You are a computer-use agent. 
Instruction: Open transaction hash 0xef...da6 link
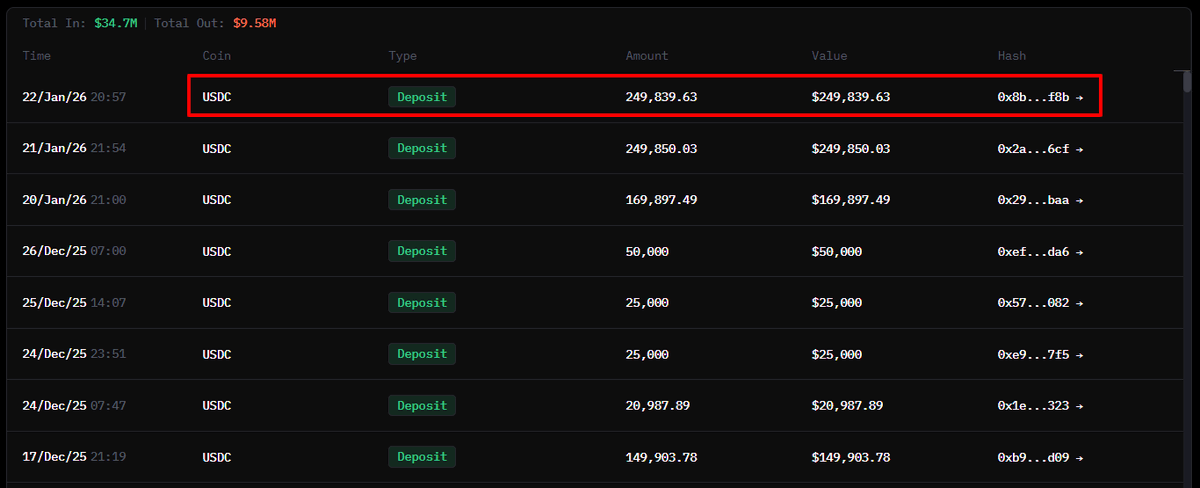1040,251
